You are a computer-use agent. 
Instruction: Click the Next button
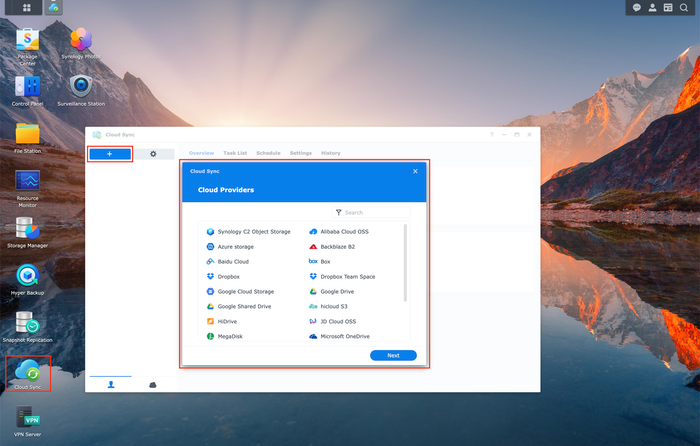[393, 355]
